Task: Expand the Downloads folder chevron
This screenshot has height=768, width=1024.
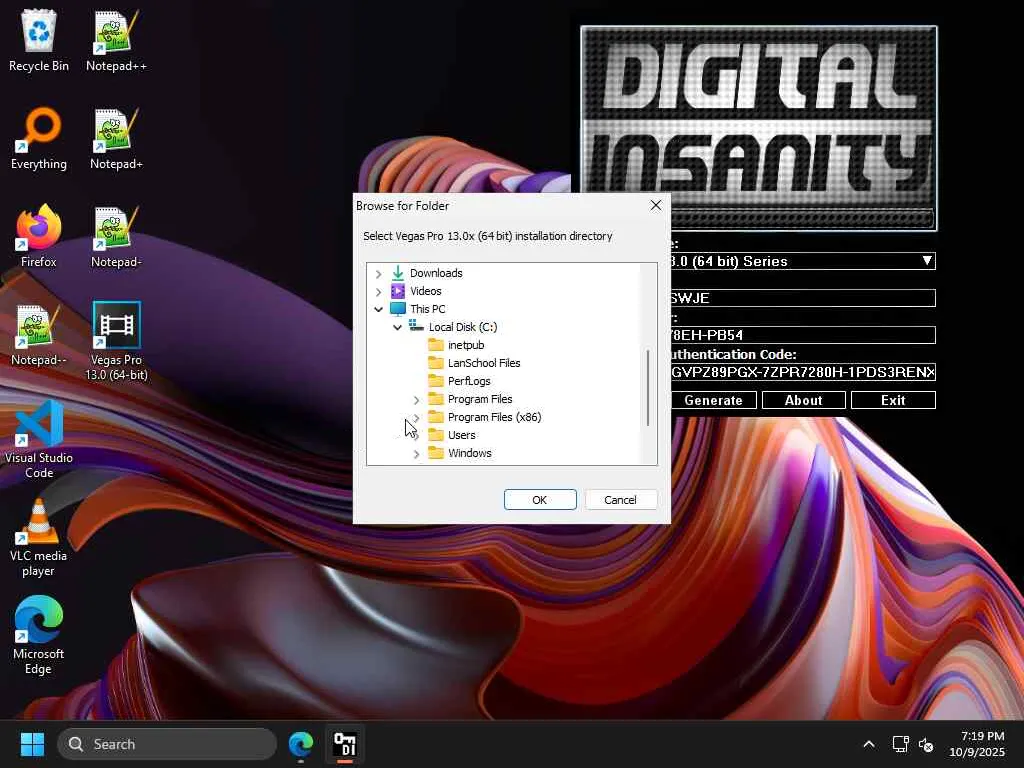Action: click(379, 273)
